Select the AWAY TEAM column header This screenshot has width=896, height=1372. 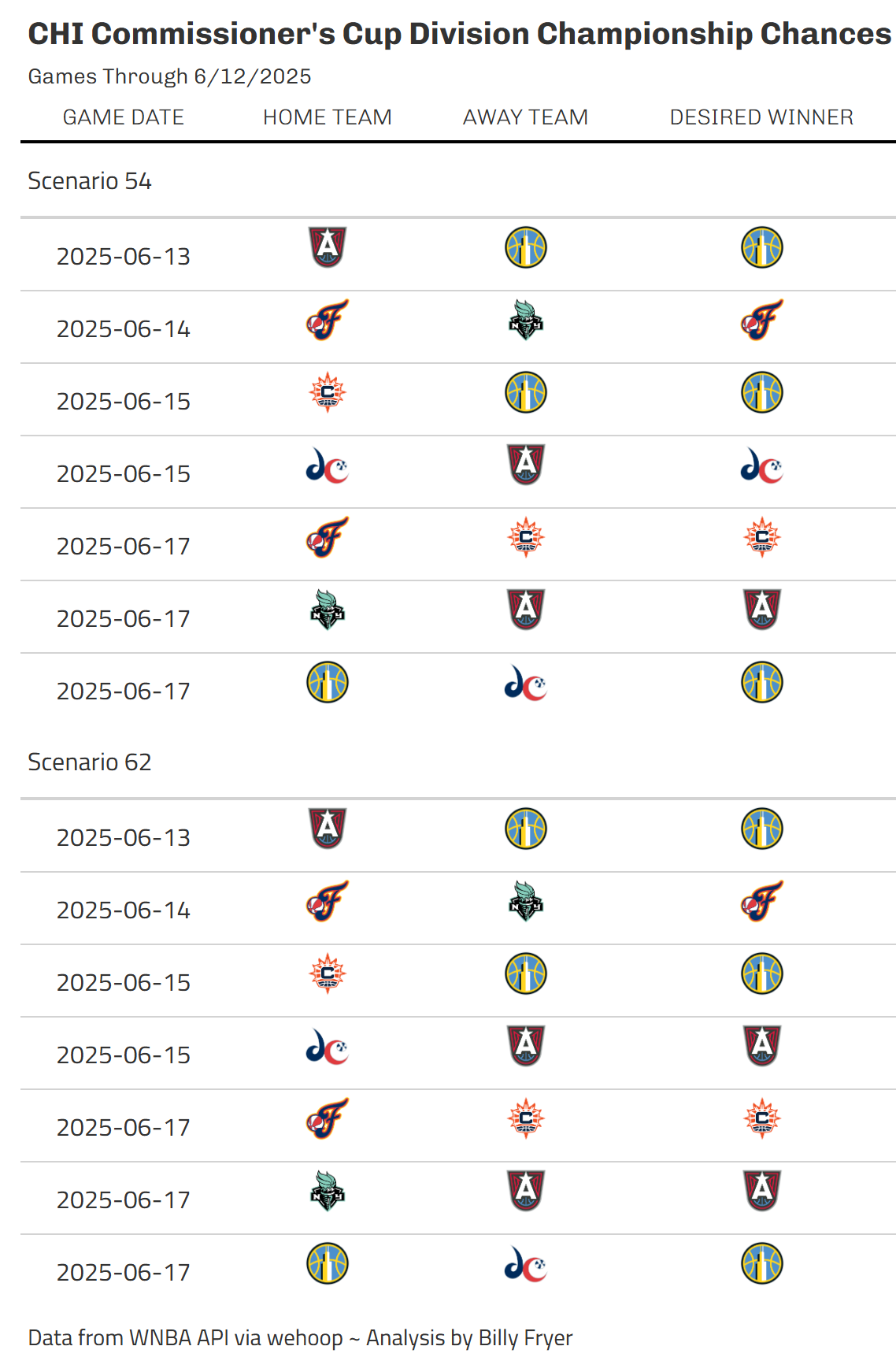[526, 117]
